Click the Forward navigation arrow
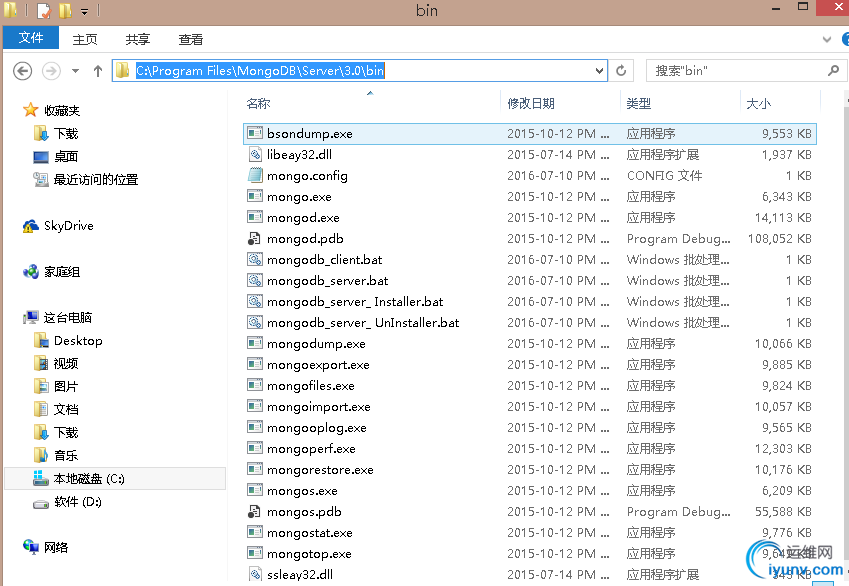Image resolution: width=849 pixels, height=586 pixels. [x=51, y=71]
